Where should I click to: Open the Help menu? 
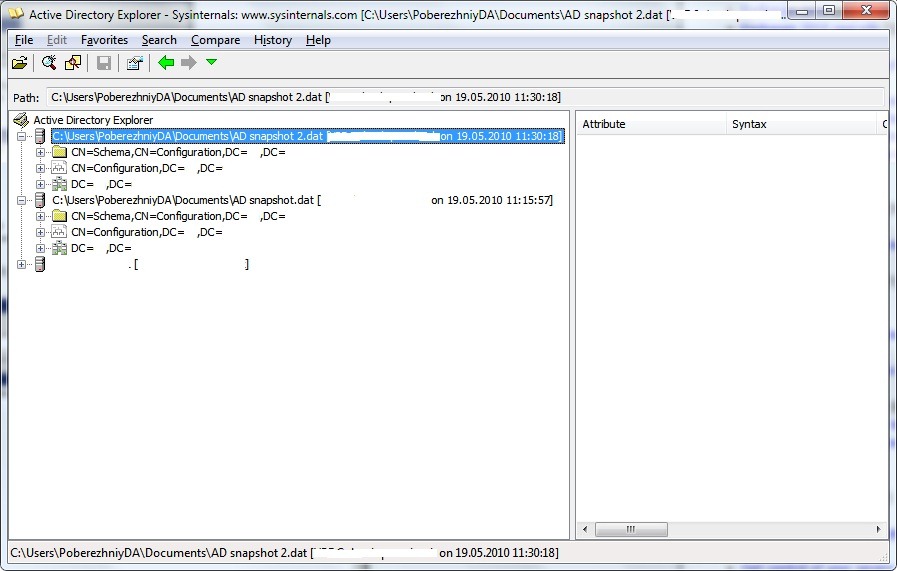[x=318, y=40]
